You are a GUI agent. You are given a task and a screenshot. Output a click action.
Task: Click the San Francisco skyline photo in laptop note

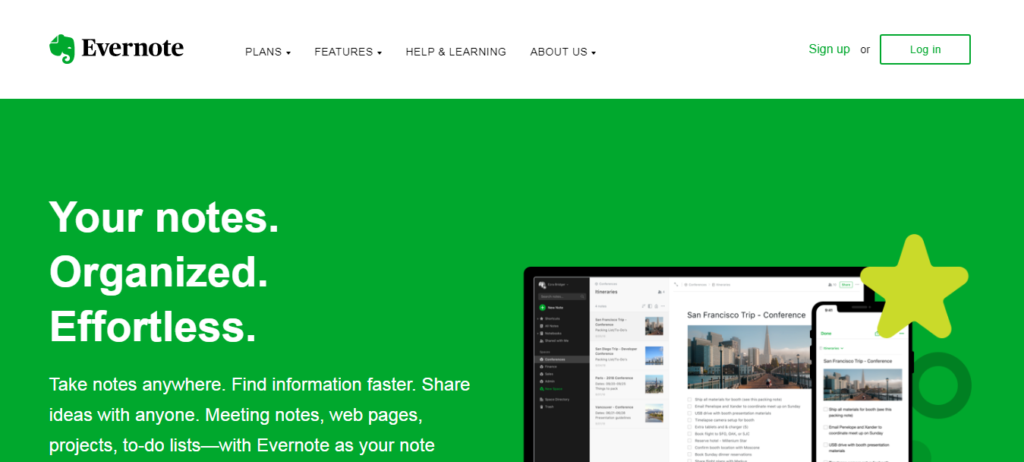pyautogui.click(x=750, y=357)
